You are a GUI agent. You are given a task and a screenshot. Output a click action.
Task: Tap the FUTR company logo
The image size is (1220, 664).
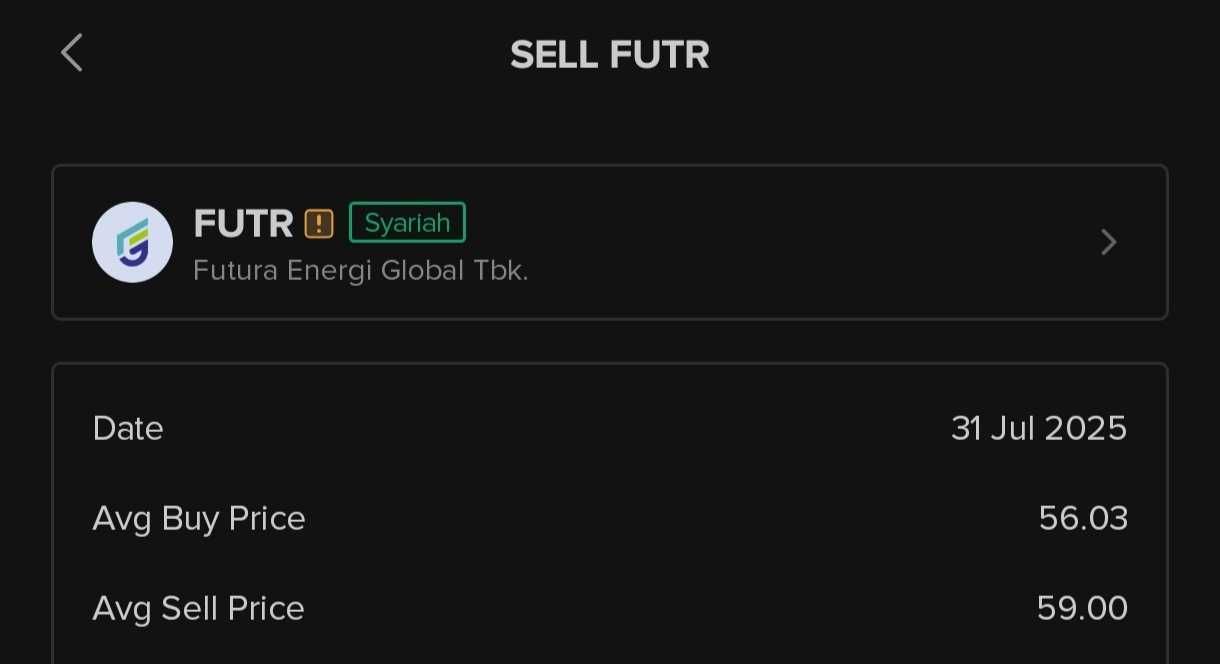point(132,242)
